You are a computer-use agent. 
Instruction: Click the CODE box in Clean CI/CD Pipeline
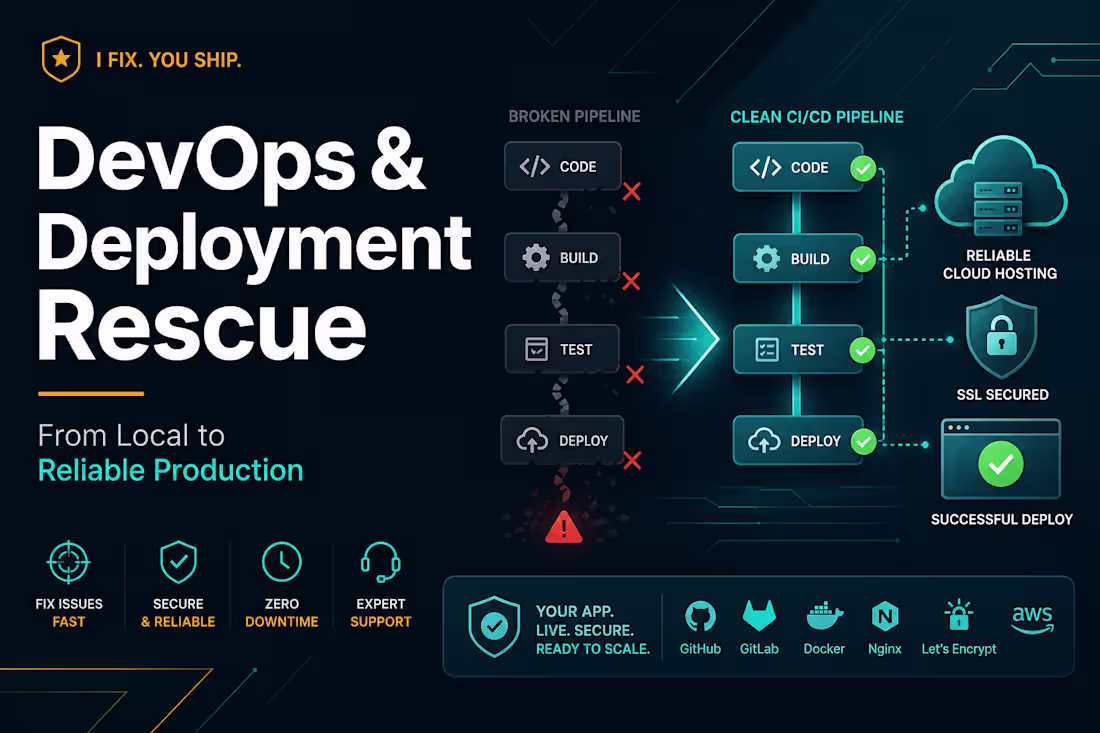click(798, 167)
